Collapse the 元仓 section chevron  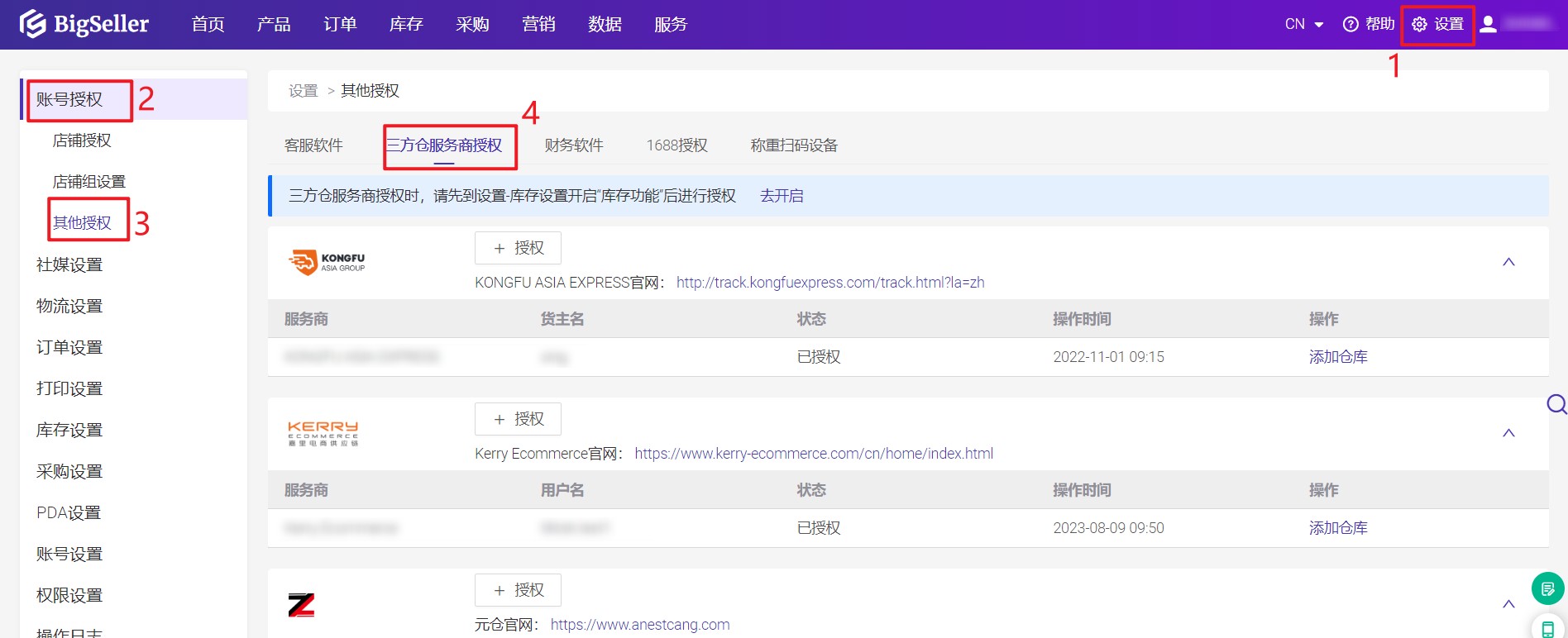1508,604
